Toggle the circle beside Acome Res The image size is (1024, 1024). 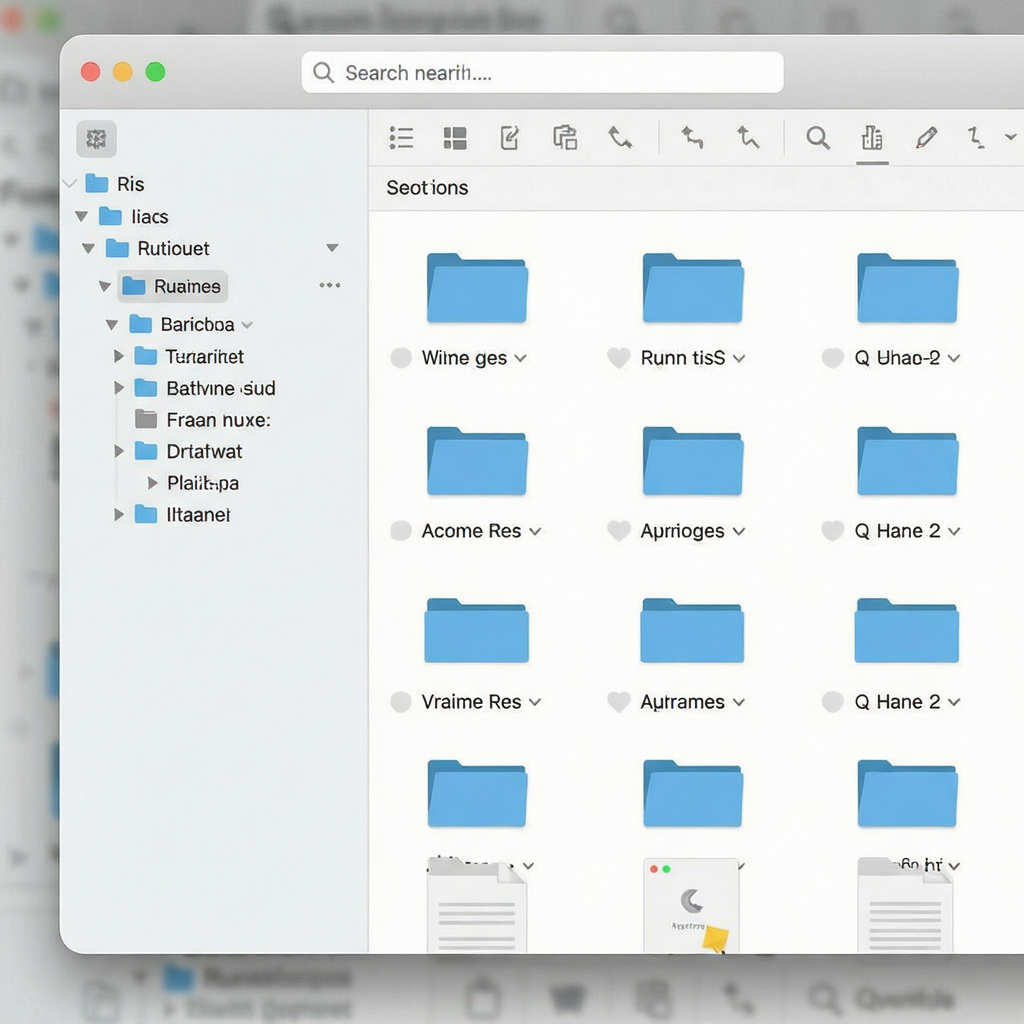tap(400, 531)
